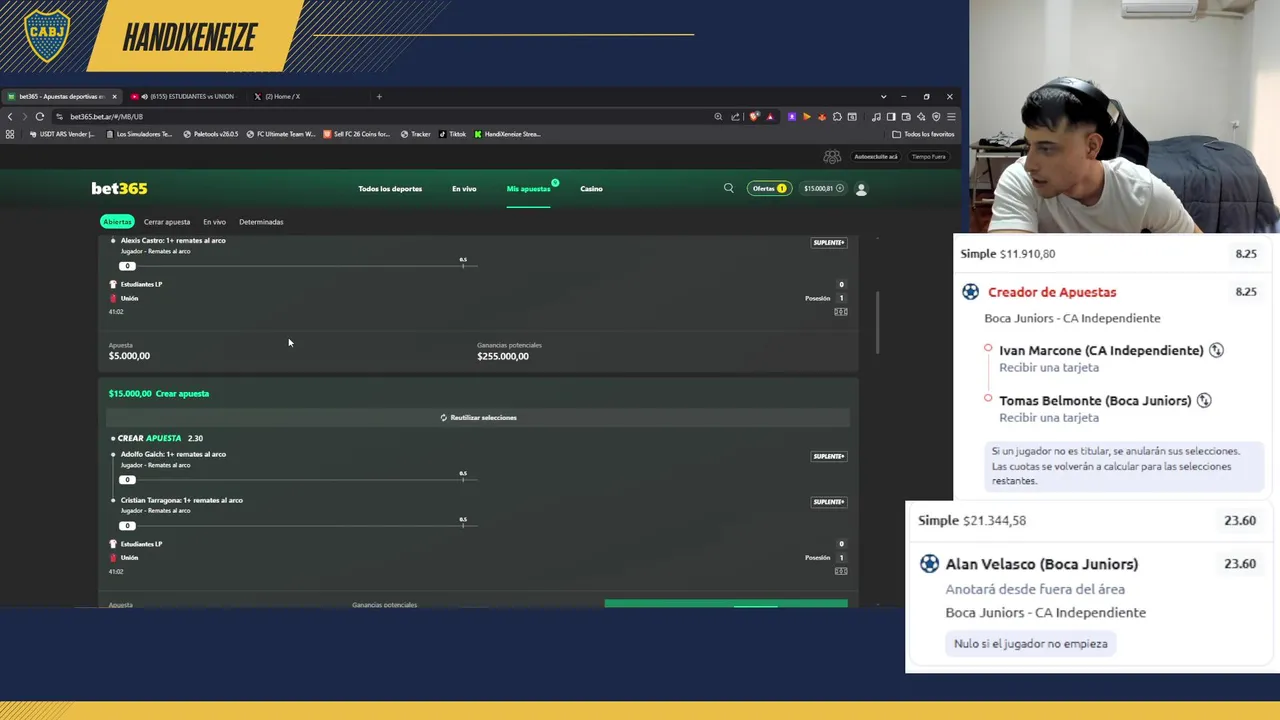Open Todos los favoritos folder
Viewport: 1280px width, 720px height.
pyautogui.click(x=924, y=134)
